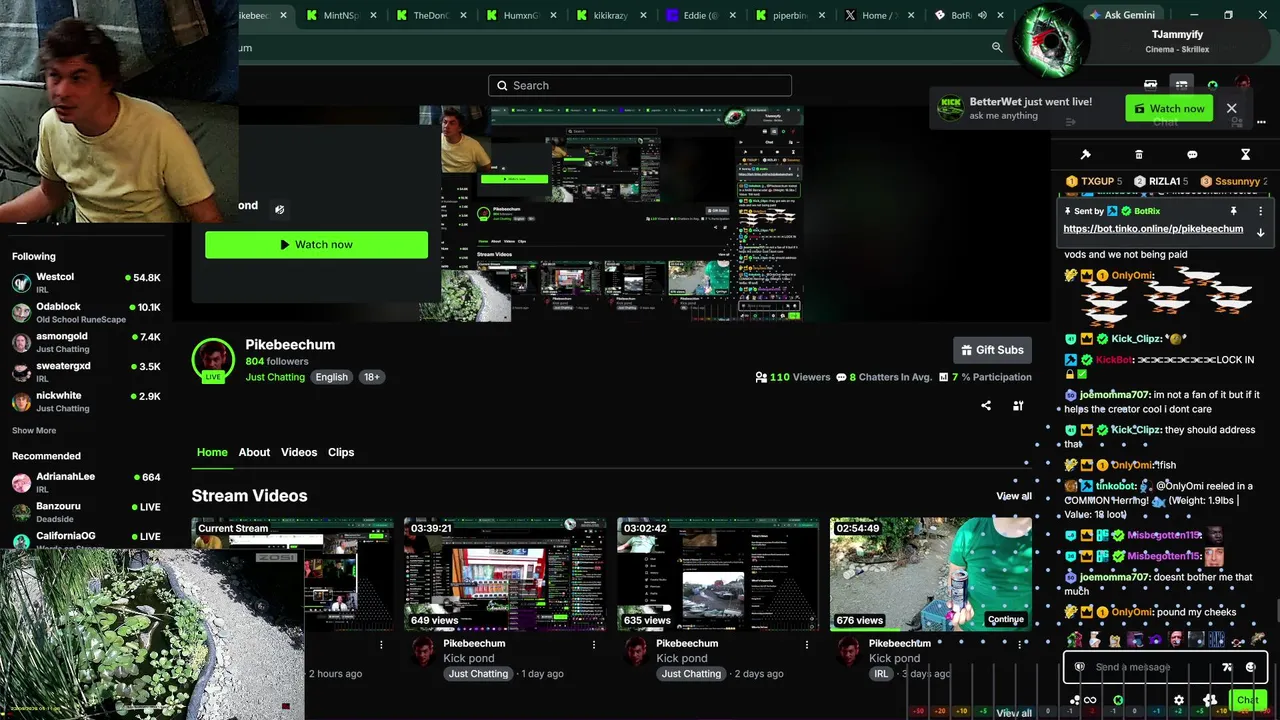Open the 03:02:42 stream video thumbnail
This screenshot has height=720, width=1280.
pyautogui.click(x=718, y=574)
